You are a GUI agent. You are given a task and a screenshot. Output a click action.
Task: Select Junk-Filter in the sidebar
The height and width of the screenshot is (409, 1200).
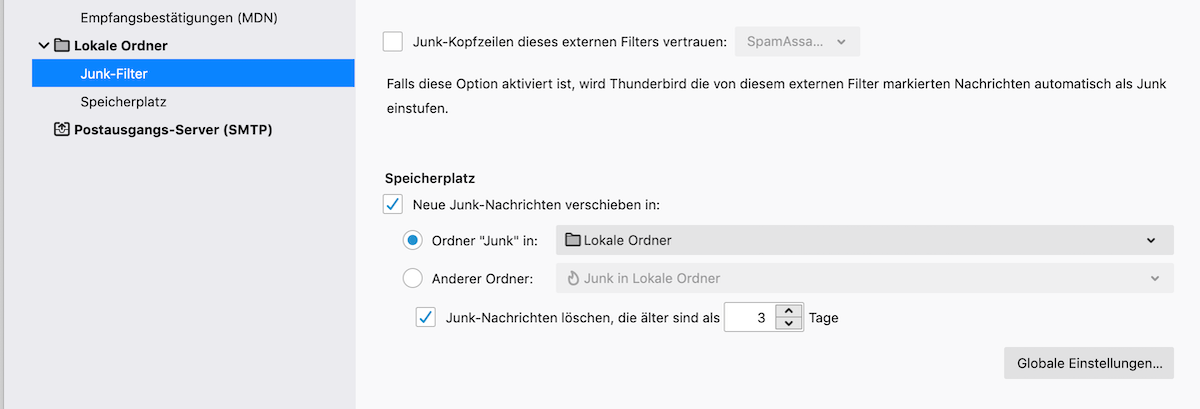click(x=114, y=73)
